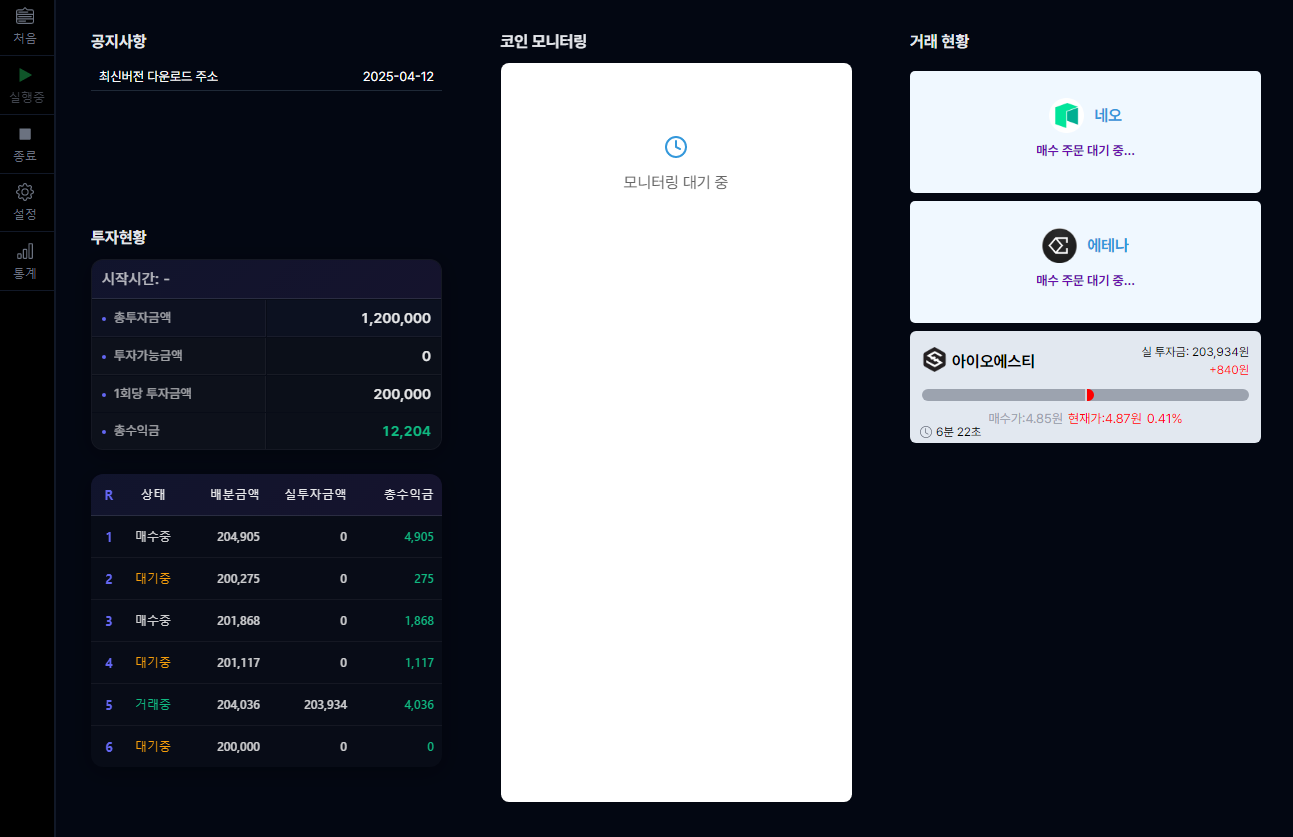Screen dimensions: 1293x837
Task: Click the 배분금액 column header
Action: pyautogui.click(x=235, y=495)
